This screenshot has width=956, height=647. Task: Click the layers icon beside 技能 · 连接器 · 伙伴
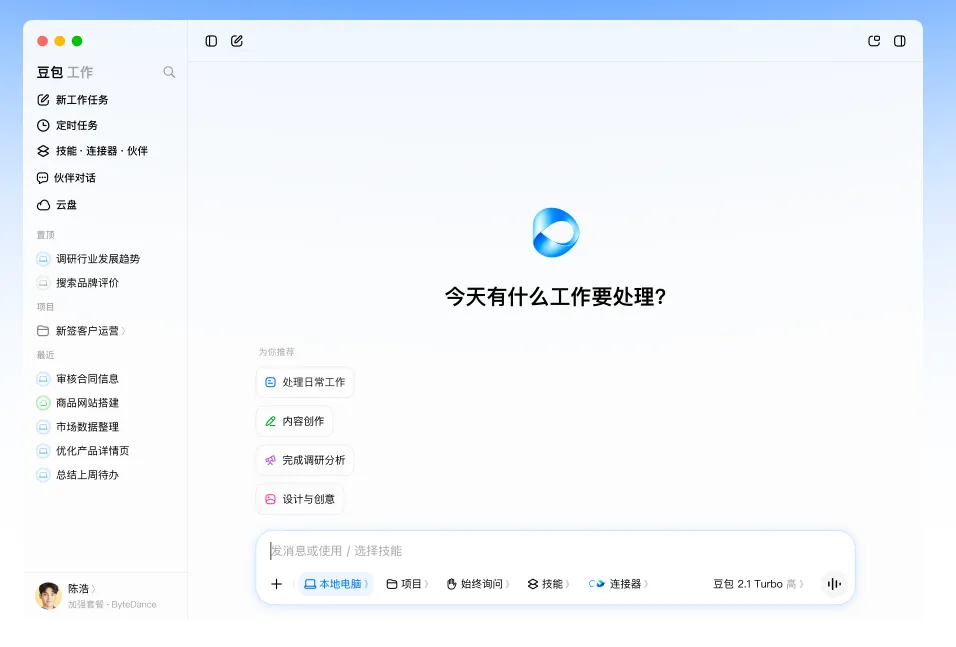(x=43, y=151)
